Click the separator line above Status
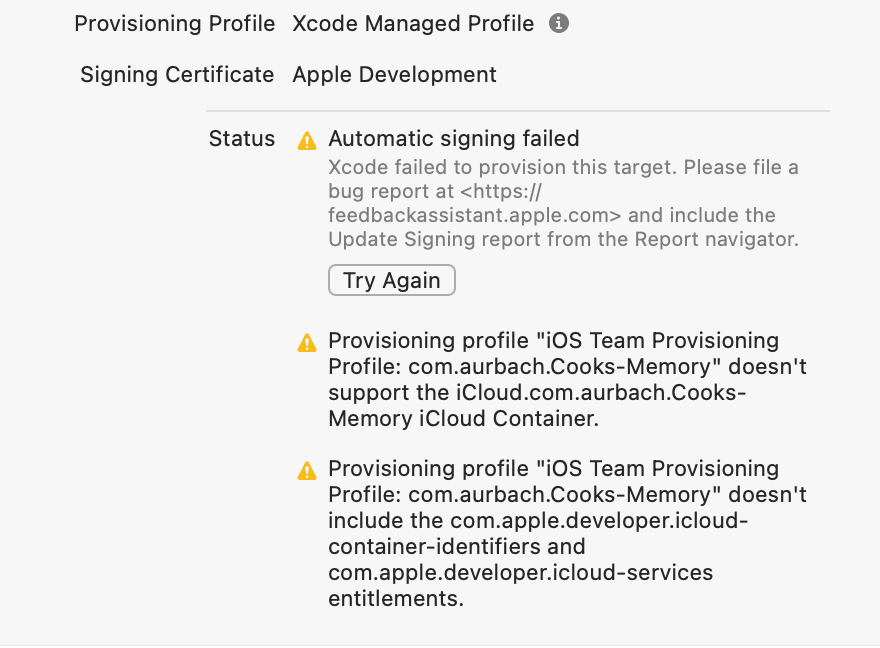Viewport: 880px width, 648px height. click(518, 110)
